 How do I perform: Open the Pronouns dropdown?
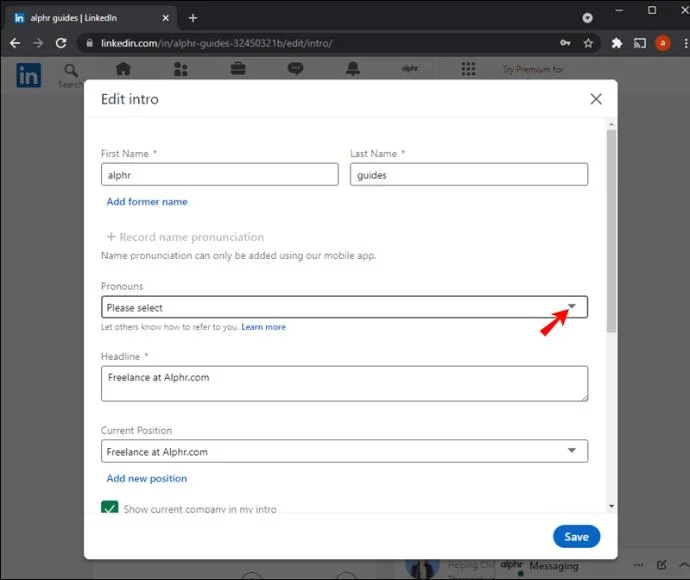344,307
